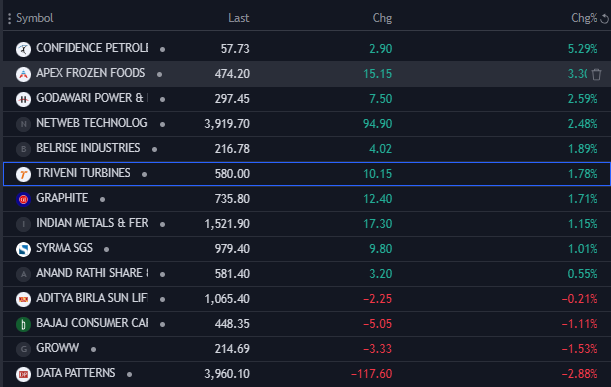The height and width of the screenshot is (387, 611).
Task: Click the Groww G logo icon
Action: click(23, 349)
